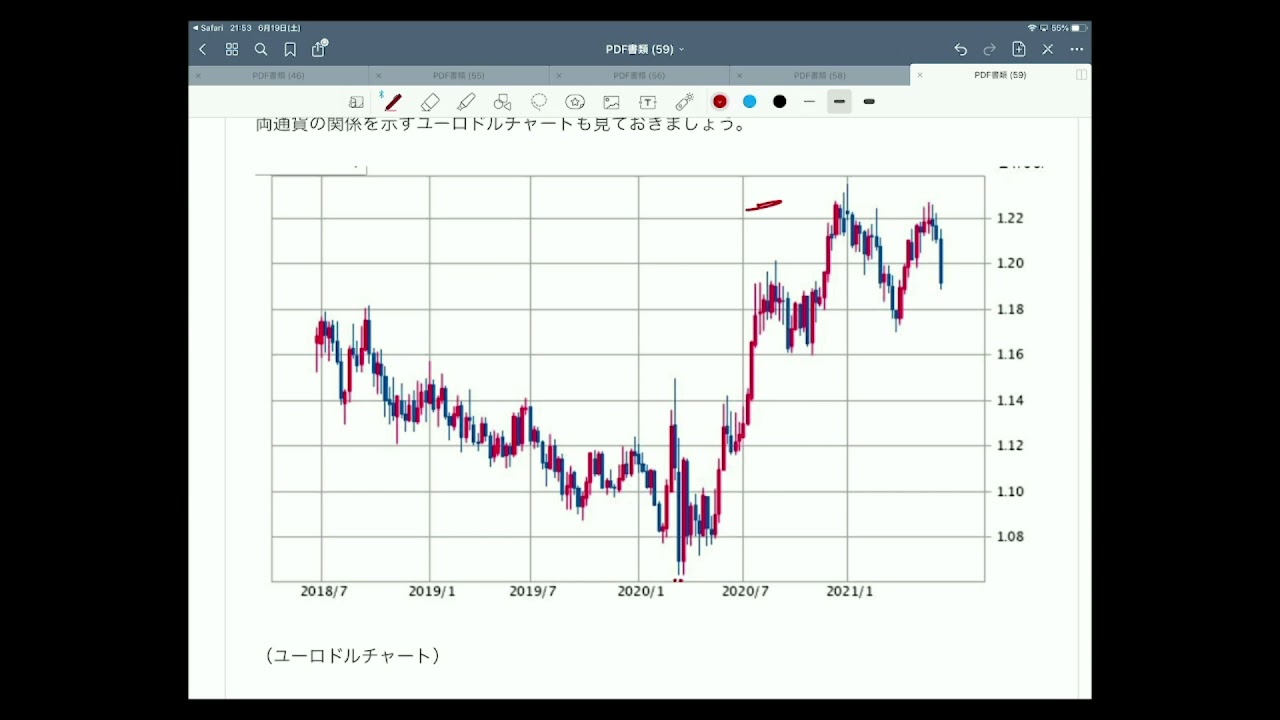This screenshot has width=1280, height=720.
Task: Open the share and export menu
Action: (319, 49)
